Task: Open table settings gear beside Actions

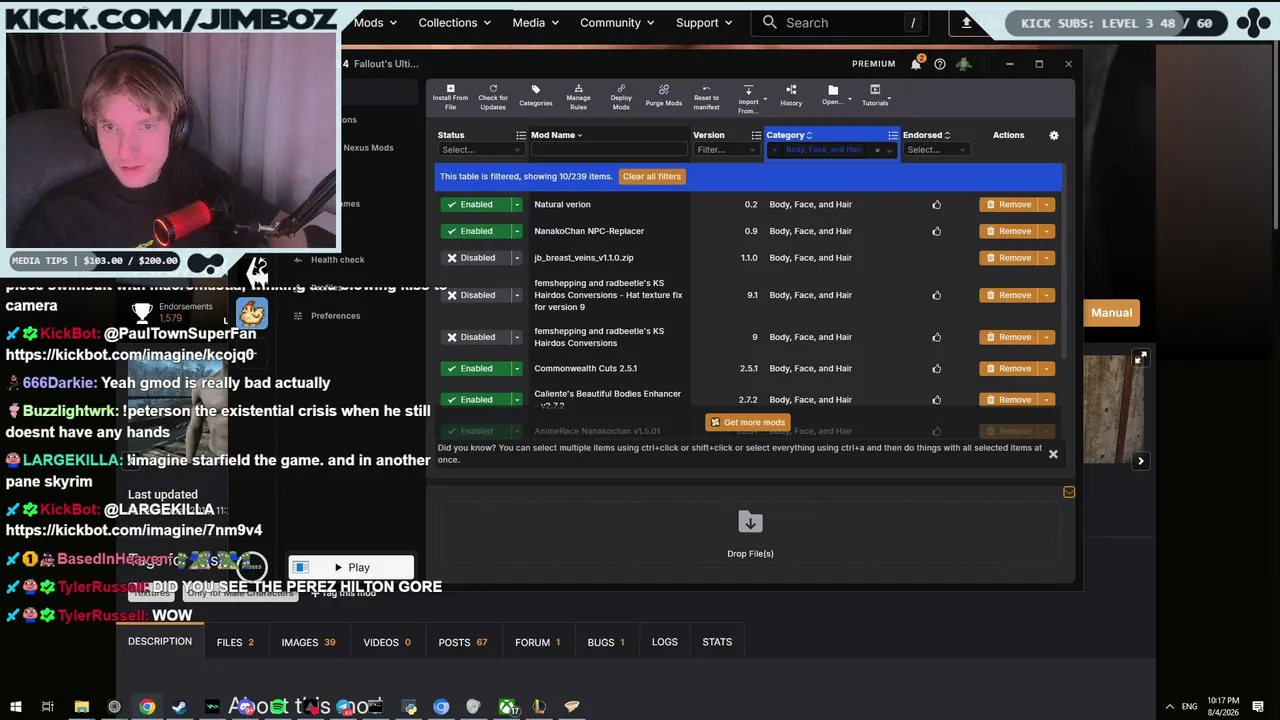Action: (1053, 135)
